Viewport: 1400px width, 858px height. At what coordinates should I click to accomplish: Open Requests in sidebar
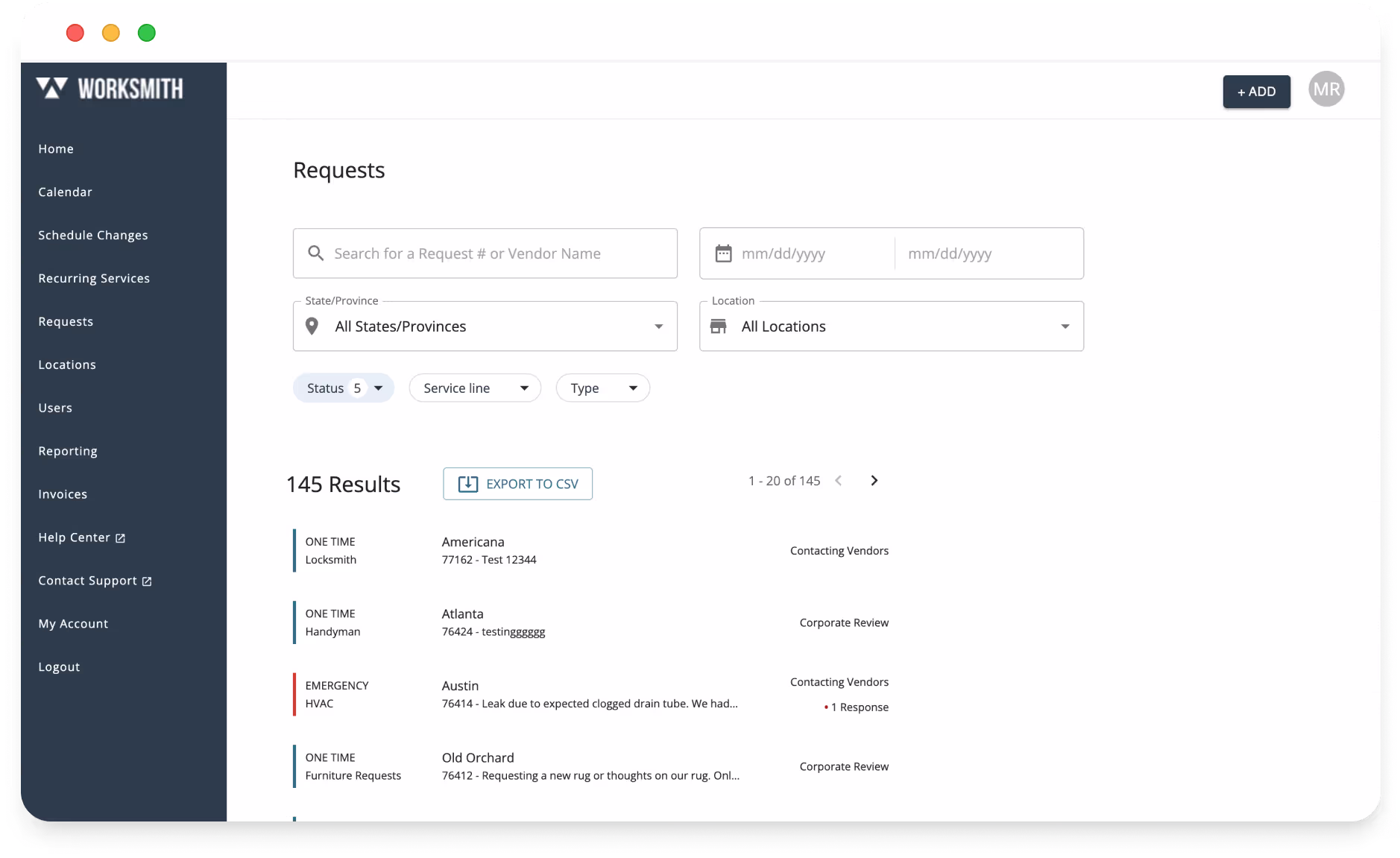click(x=66, y=322)
